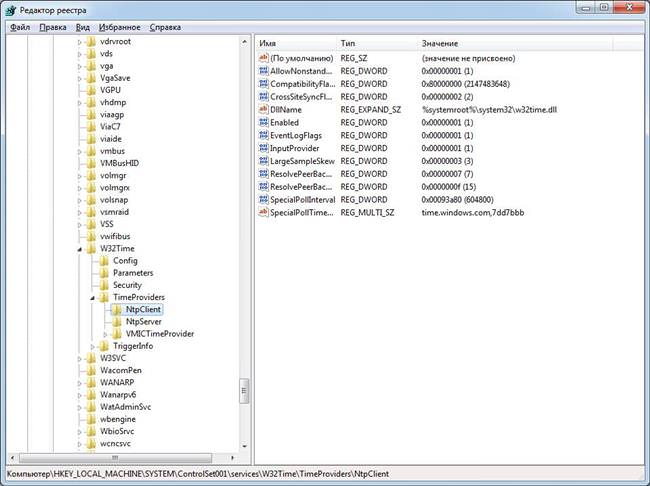Select the NtpClient key in tree
The height and width of the screenshot is (486, 650).
pos(143,309)
